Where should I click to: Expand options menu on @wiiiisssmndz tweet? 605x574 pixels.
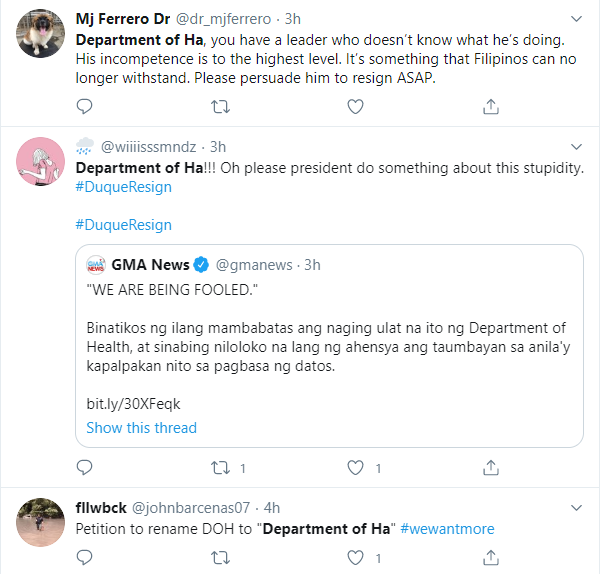coord(575,146)
